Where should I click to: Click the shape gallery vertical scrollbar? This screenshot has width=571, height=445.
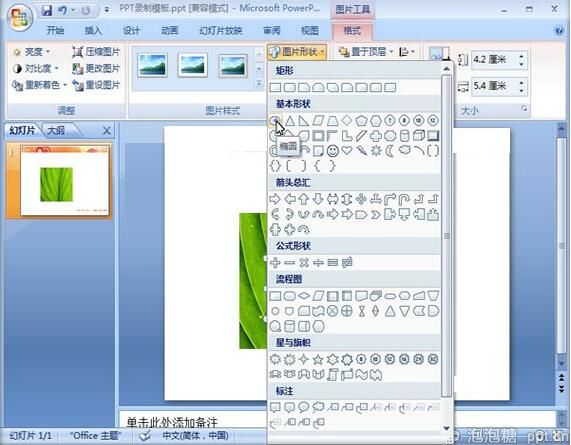pyautogui.click(x=447, y=237)
